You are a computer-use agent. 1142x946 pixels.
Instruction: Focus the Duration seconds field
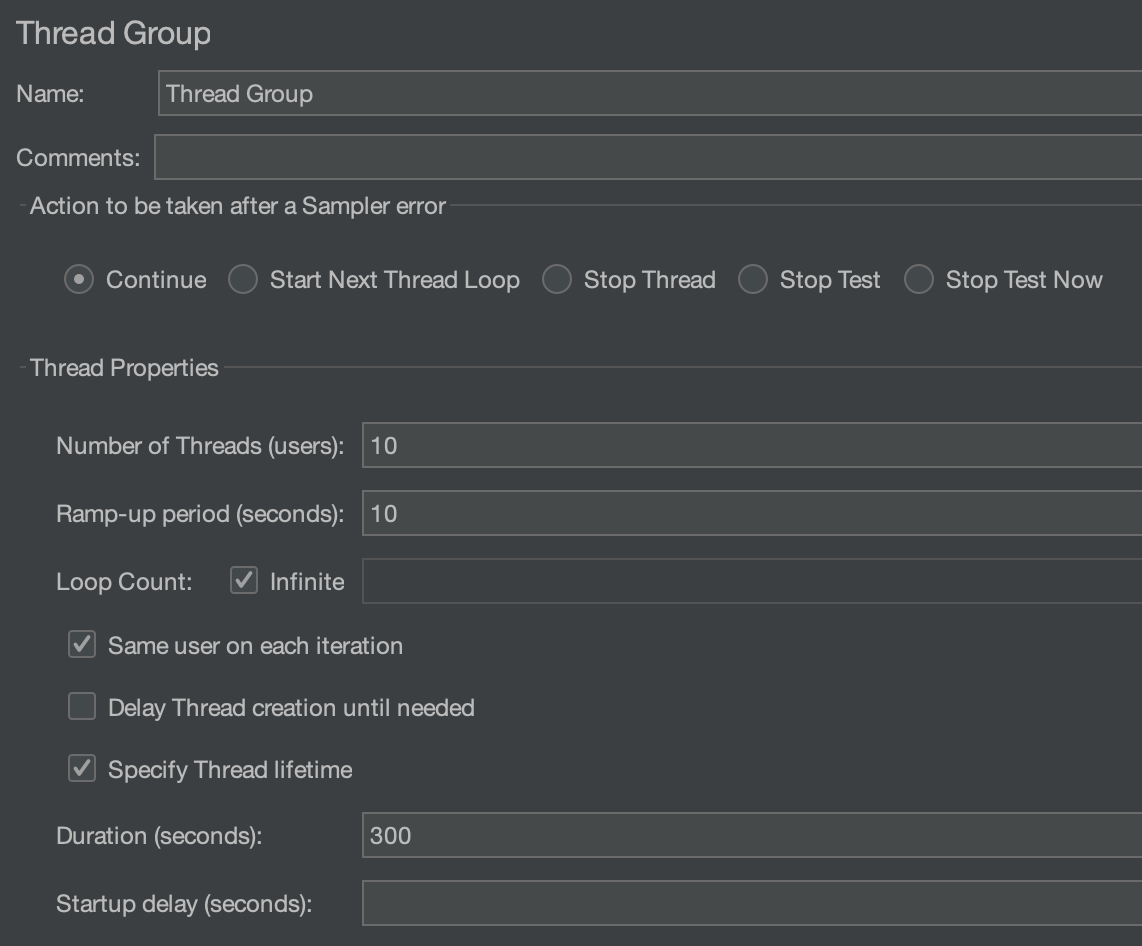(752, 836)
